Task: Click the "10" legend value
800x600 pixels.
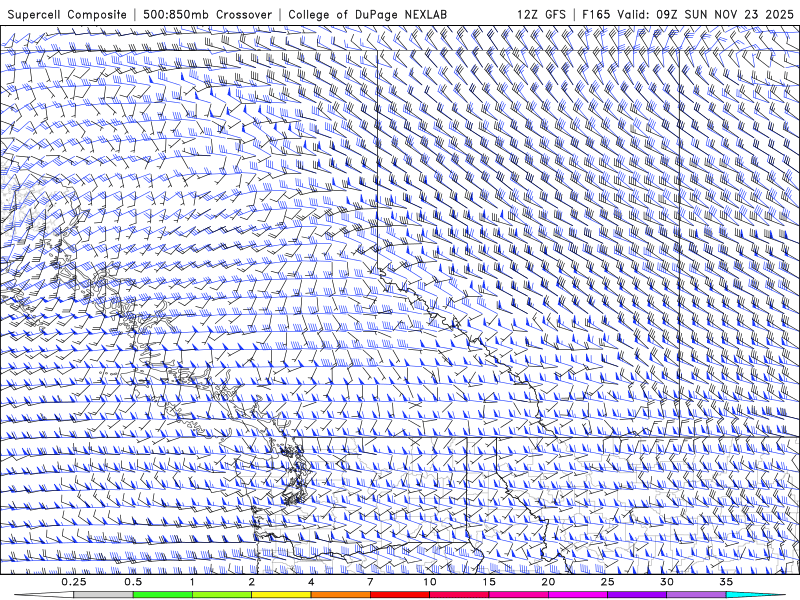Action: [430, 582]
